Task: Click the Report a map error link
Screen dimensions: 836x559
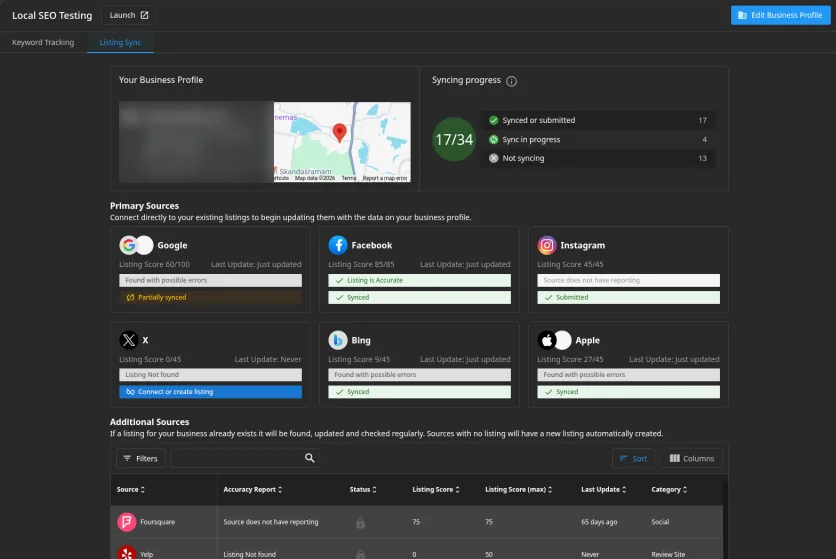Action: pyautogui.click(x=384, y=178)
